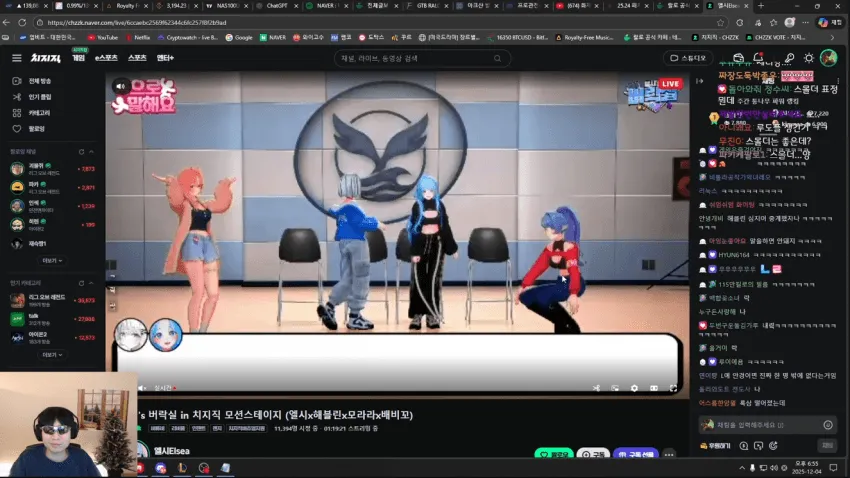Open video donation icon in chat

[758, 446]
